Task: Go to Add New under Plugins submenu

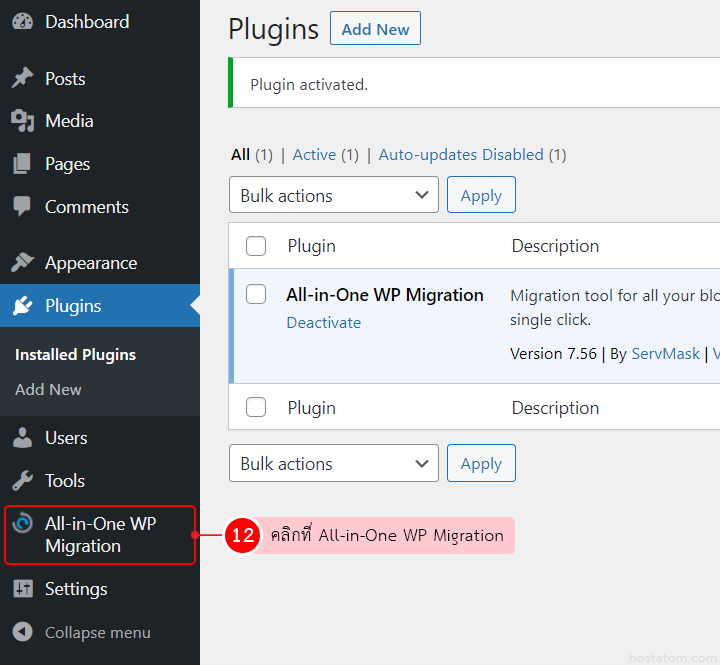Action: [48, 389]
